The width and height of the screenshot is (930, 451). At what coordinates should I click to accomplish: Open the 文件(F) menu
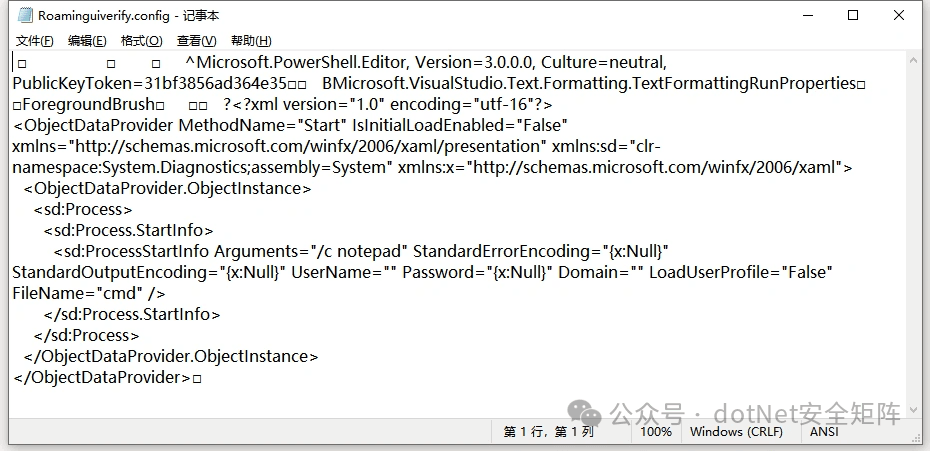(34, 41)
